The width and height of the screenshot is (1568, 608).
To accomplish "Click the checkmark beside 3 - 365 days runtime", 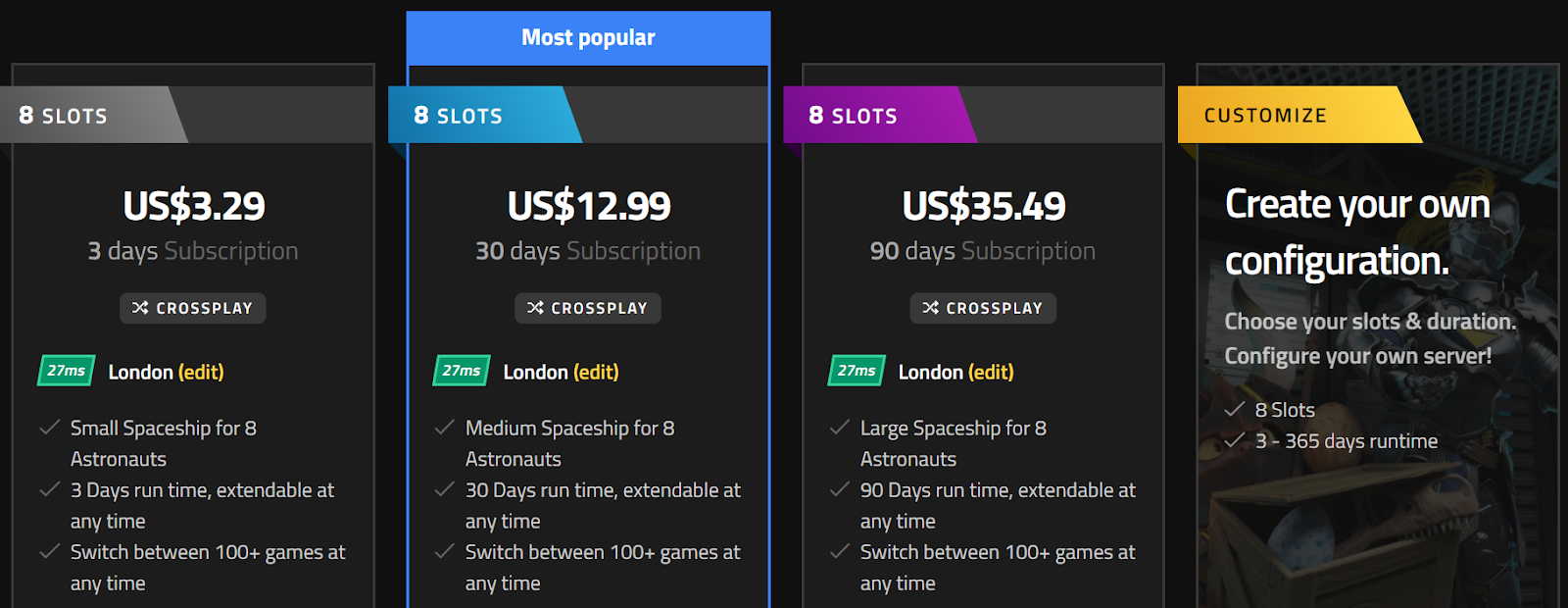I will tap(1235, 440).
